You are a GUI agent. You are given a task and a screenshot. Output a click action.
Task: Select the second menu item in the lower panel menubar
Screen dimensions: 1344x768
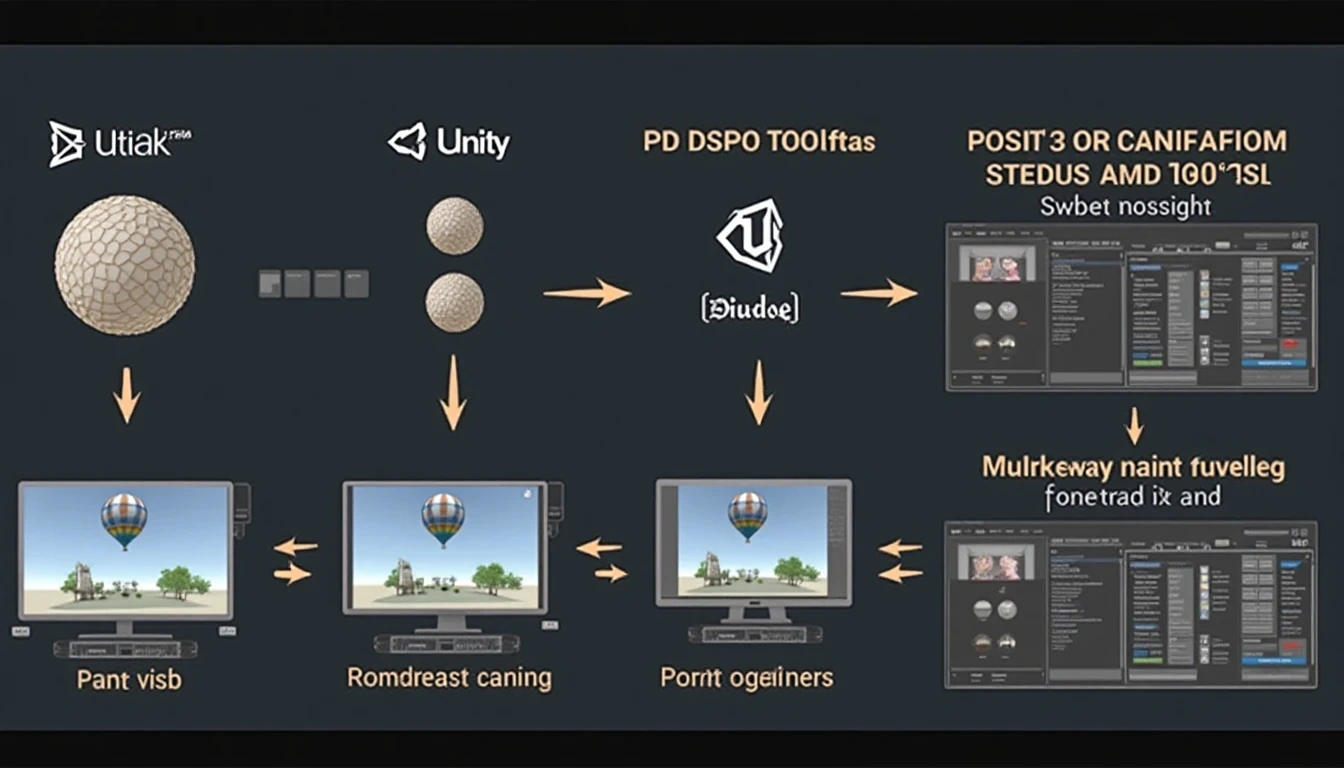[967, 531]
